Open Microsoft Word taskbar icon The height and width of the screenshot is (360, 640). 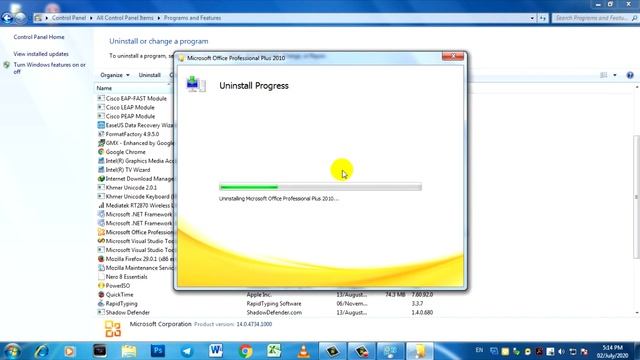216,351
